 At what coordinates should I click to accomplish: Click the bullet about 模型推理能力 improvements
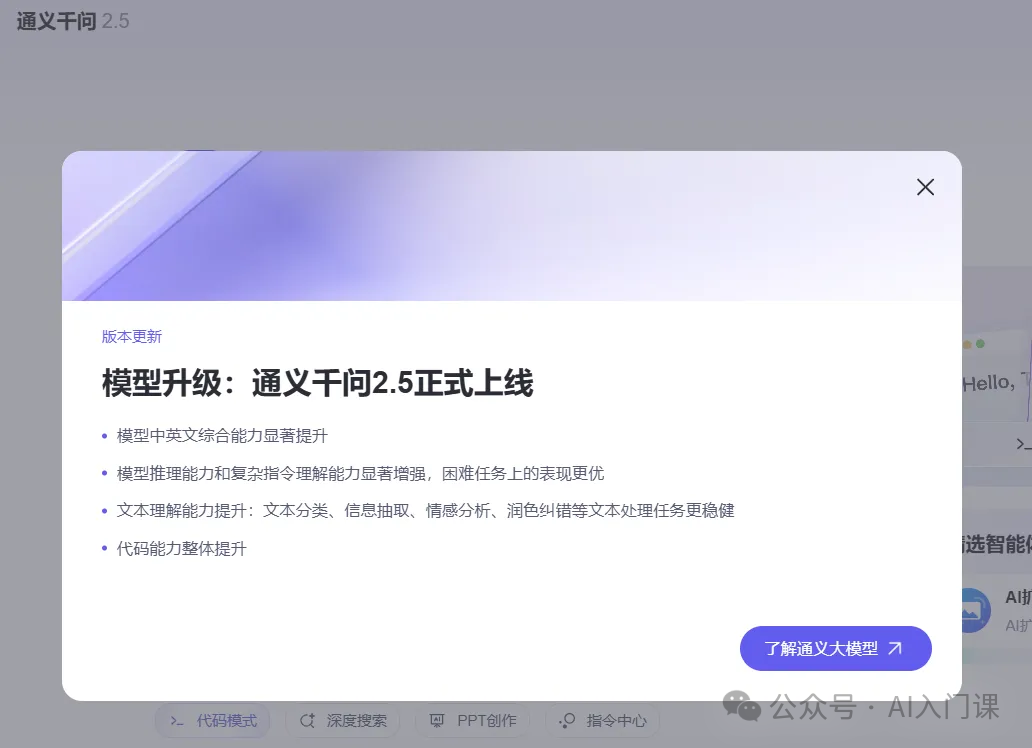click(x=360, y=473)
